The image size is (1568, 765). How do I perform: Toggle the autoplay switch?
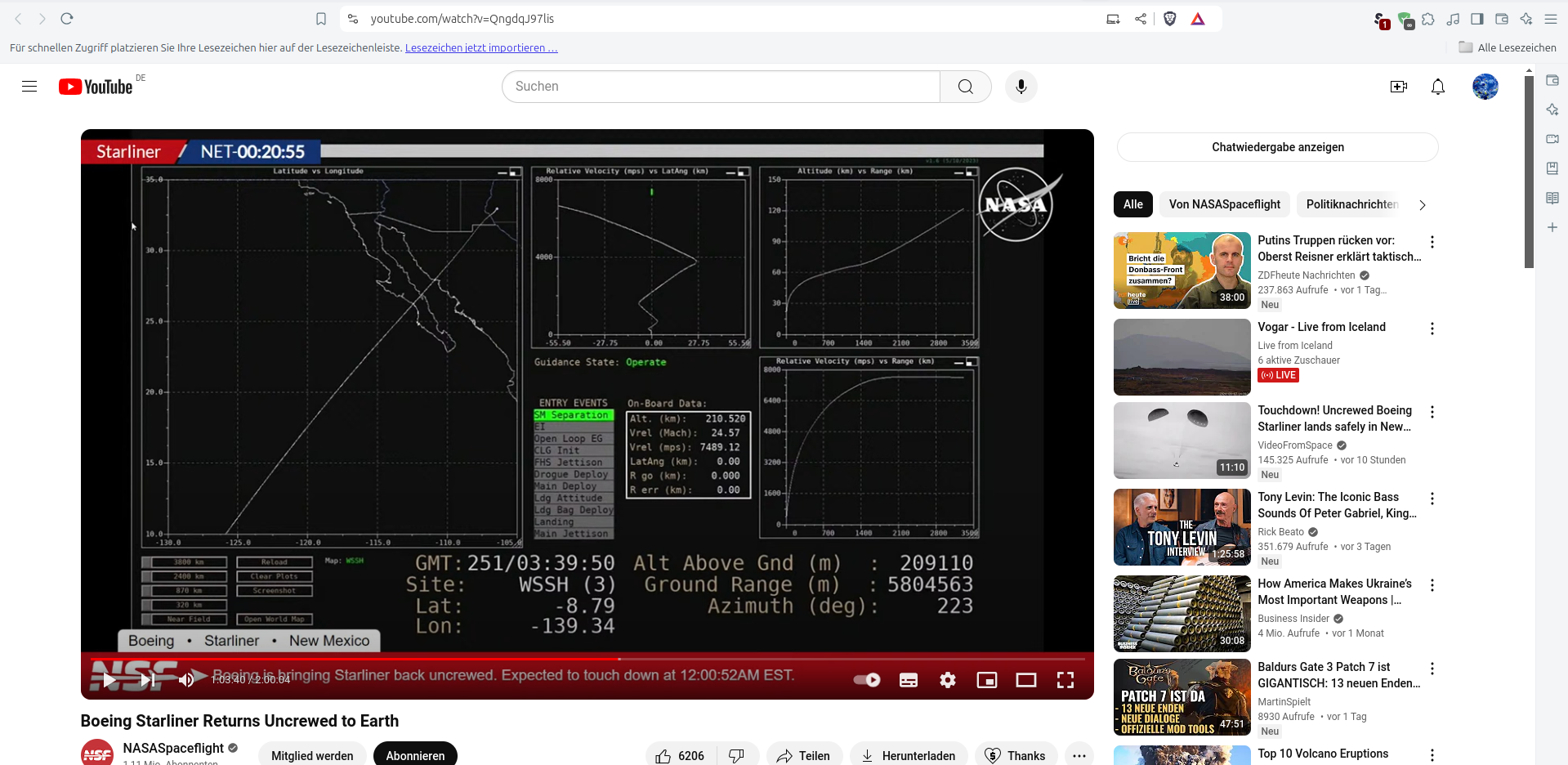pyautogui.click(x=867, y=680)
